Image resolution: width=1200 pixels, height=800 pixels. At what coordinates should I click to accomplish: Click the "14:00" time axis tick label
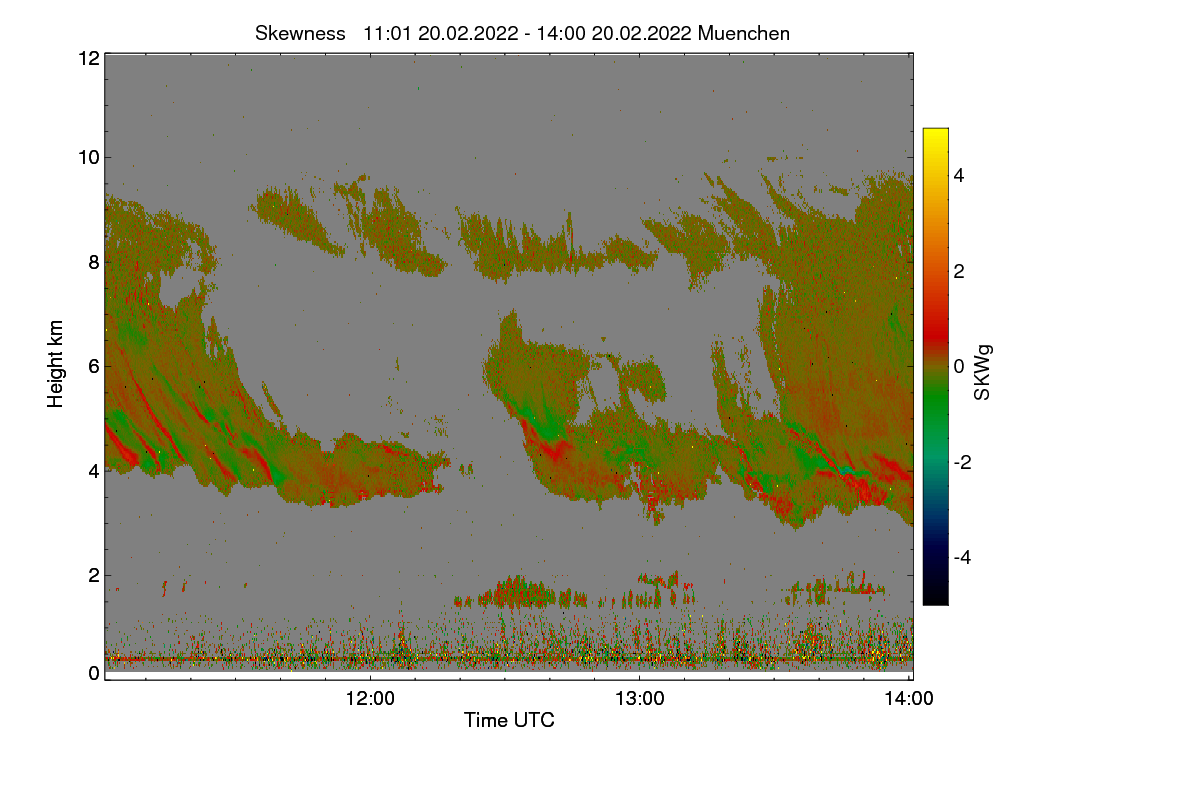coord(909,699)
